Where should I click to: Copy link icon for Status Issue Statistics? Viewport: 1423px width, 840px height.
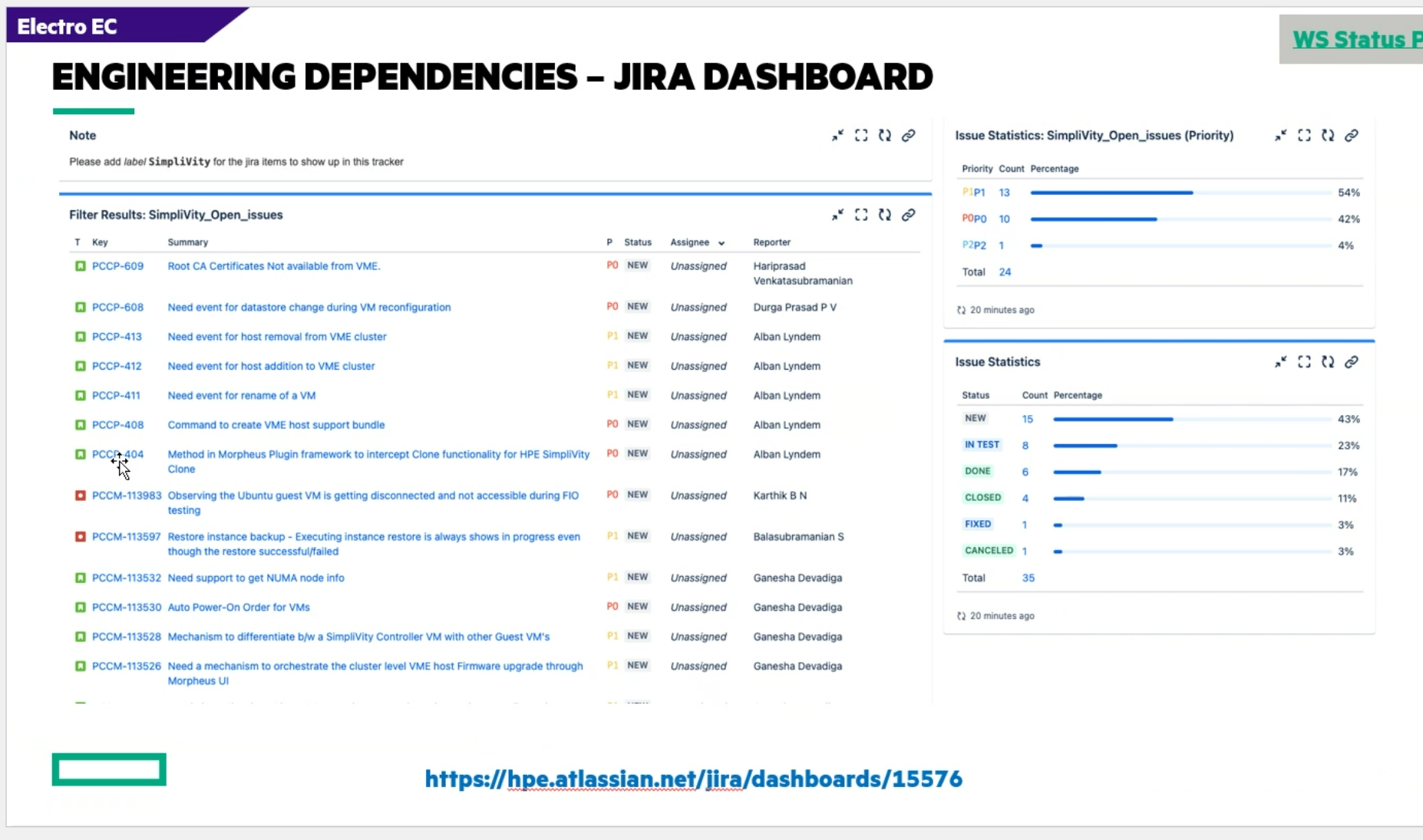pyautogui.click(x=1352, y=362)
